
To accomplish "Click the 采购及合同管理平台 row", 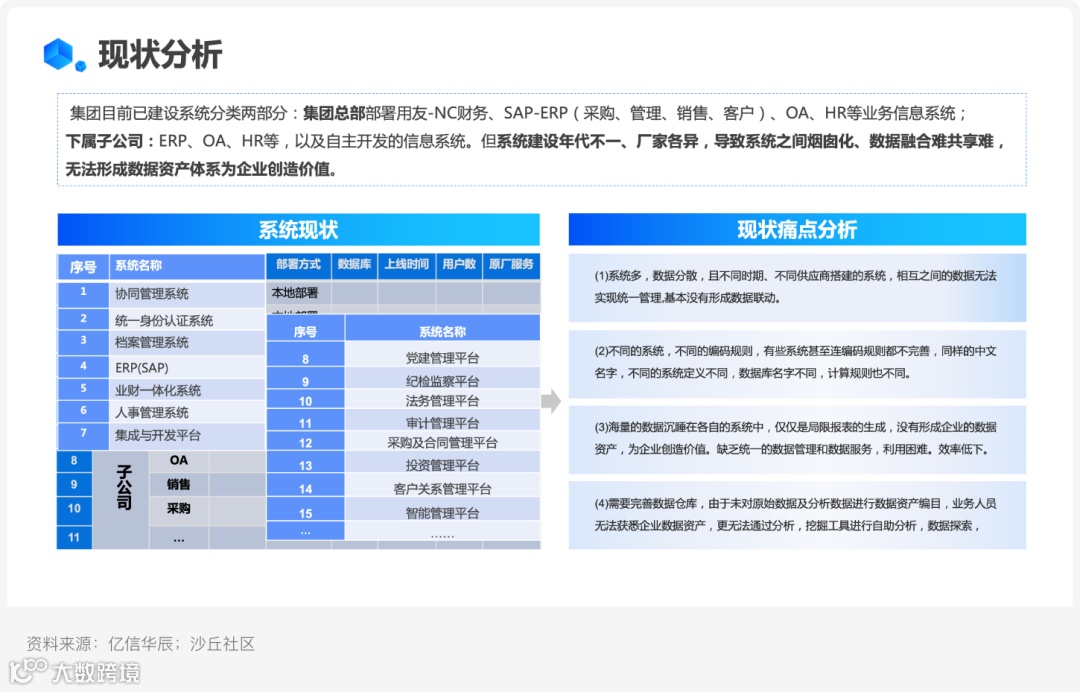I will tap(403, 442).
